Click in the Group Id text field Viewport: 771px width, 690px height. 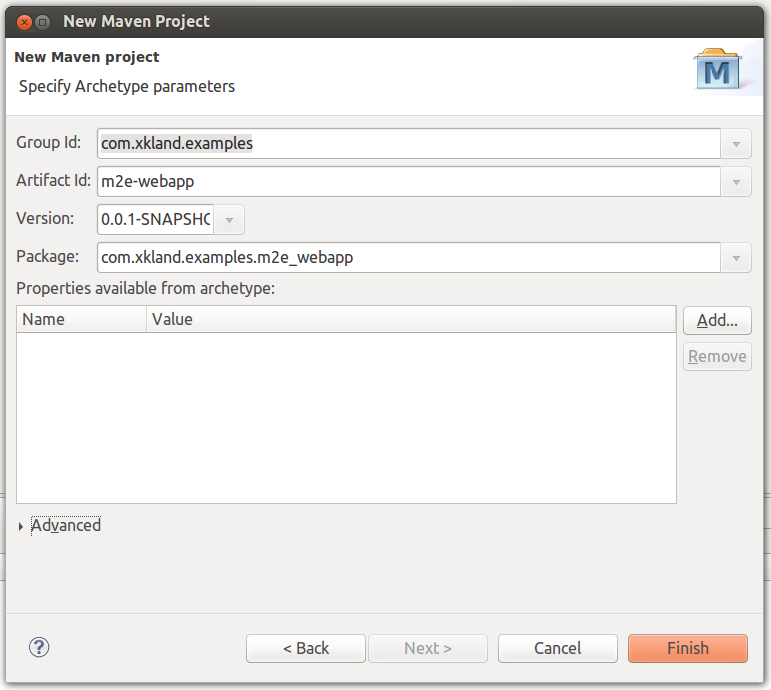pyautogui.click(x=409, y=144)
